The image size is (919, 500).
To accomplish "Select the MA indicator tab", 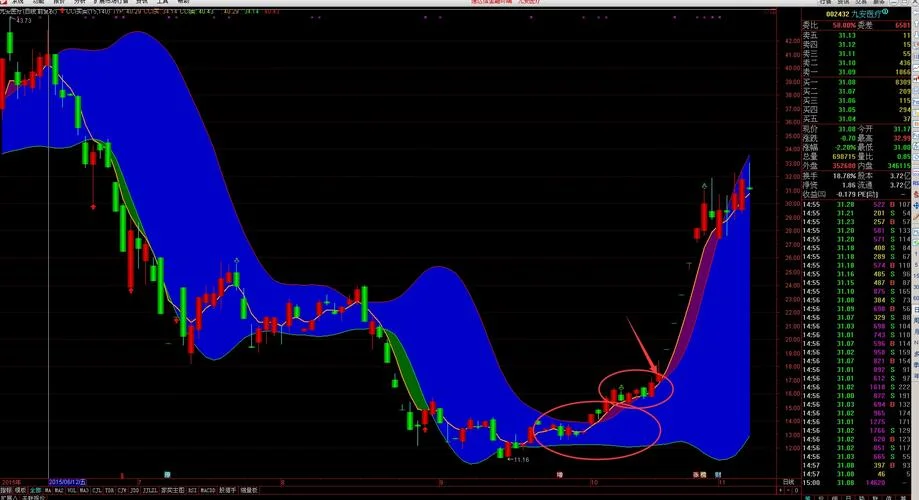I will (x=48, y=490).
